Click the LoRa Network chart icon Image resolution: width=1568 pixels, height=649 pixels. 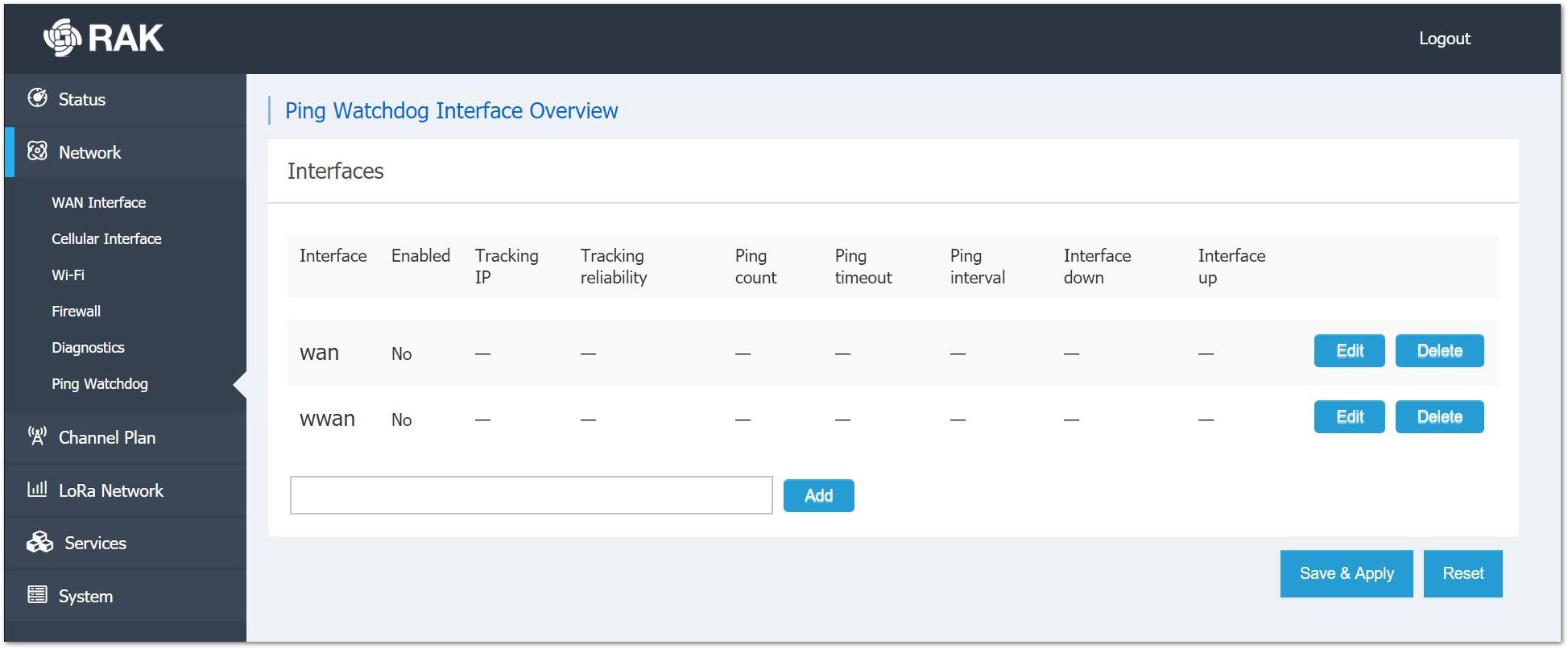(37, 489)
